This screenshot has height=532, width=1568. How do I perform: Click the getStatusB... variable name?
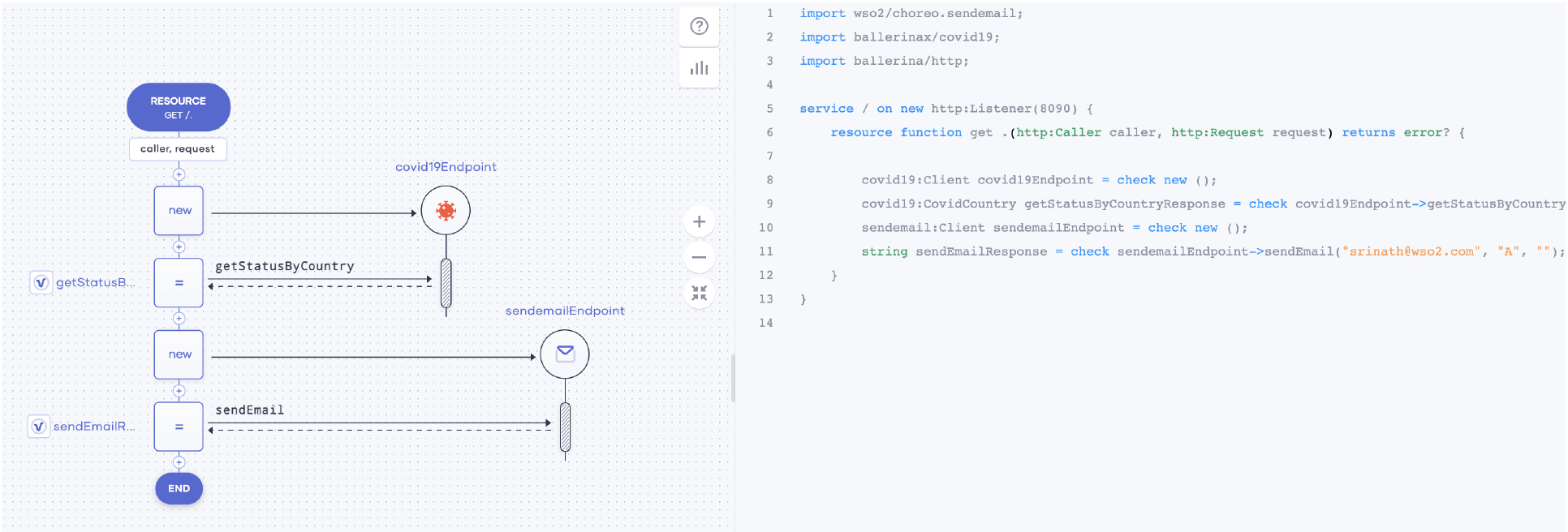pos(95,282)
